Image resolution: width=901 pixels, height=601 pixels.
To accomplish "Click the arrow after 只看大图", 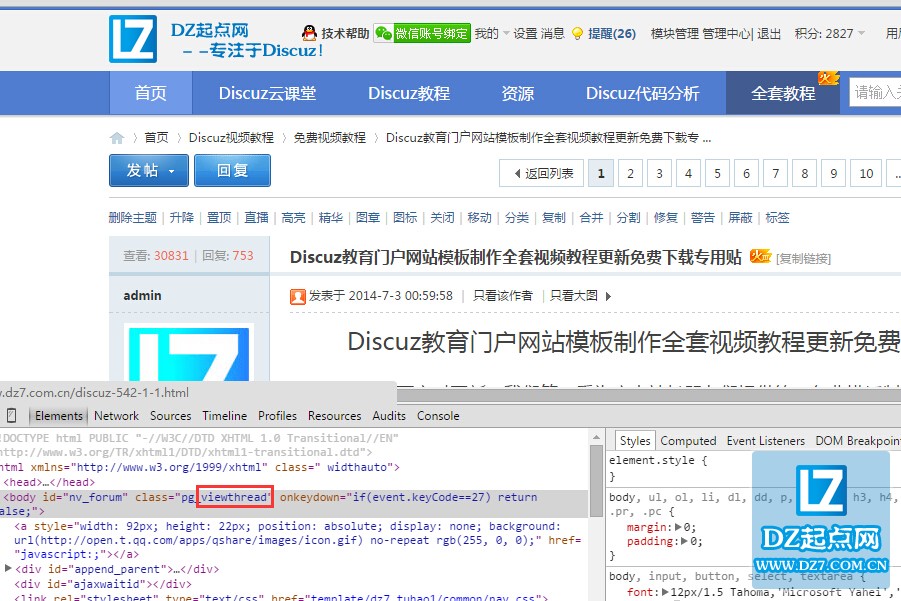I will 608,296.
